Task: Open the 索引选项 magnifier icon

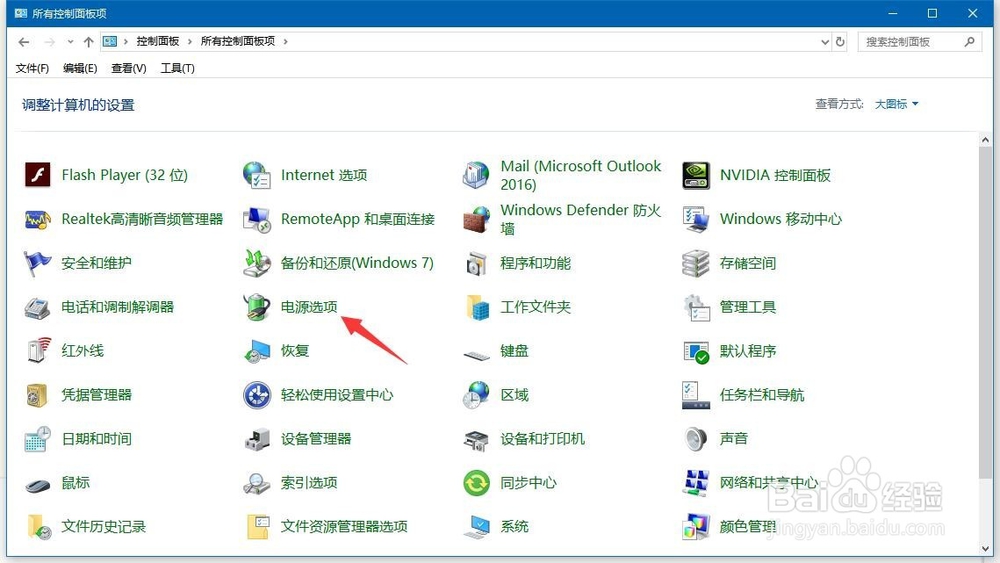Action: [257, 483]
